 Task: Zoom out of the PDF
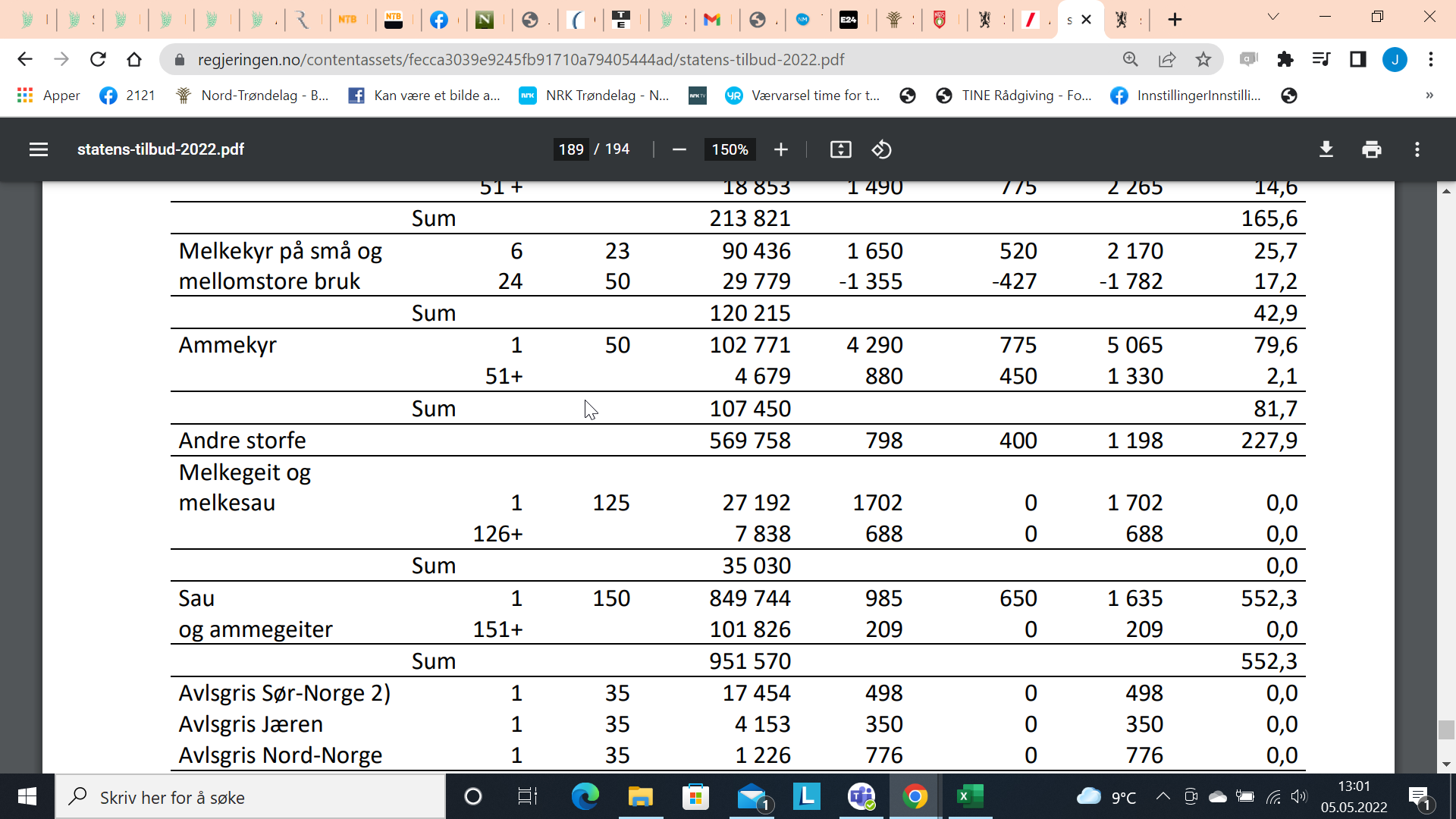[x=679, y=149]
